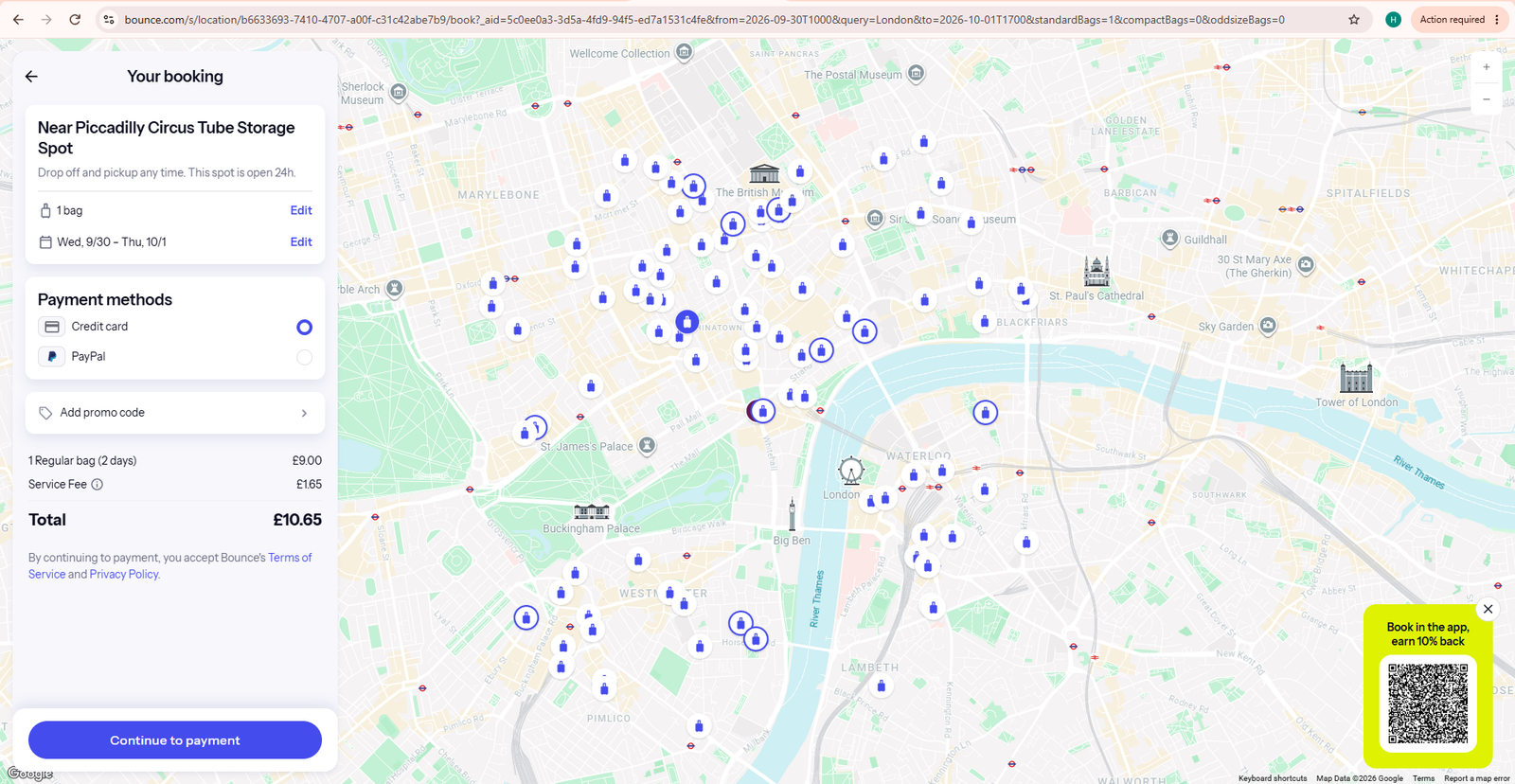1515x784 pixels.
Task: Click the British Museum landmark icon
Action: click(764, 173)
